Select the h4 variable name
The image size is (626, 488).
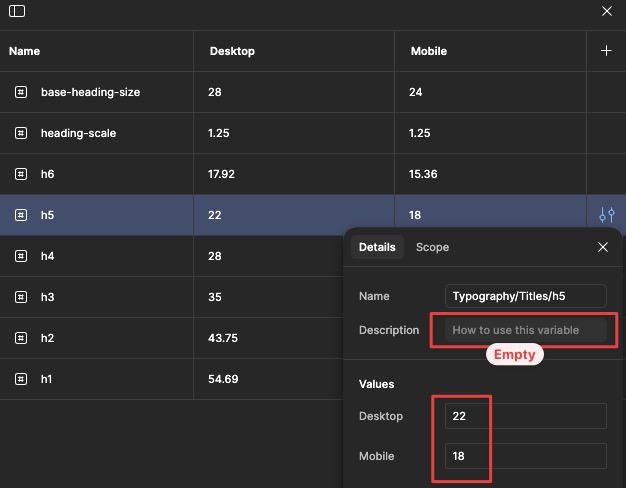[48, 256]
